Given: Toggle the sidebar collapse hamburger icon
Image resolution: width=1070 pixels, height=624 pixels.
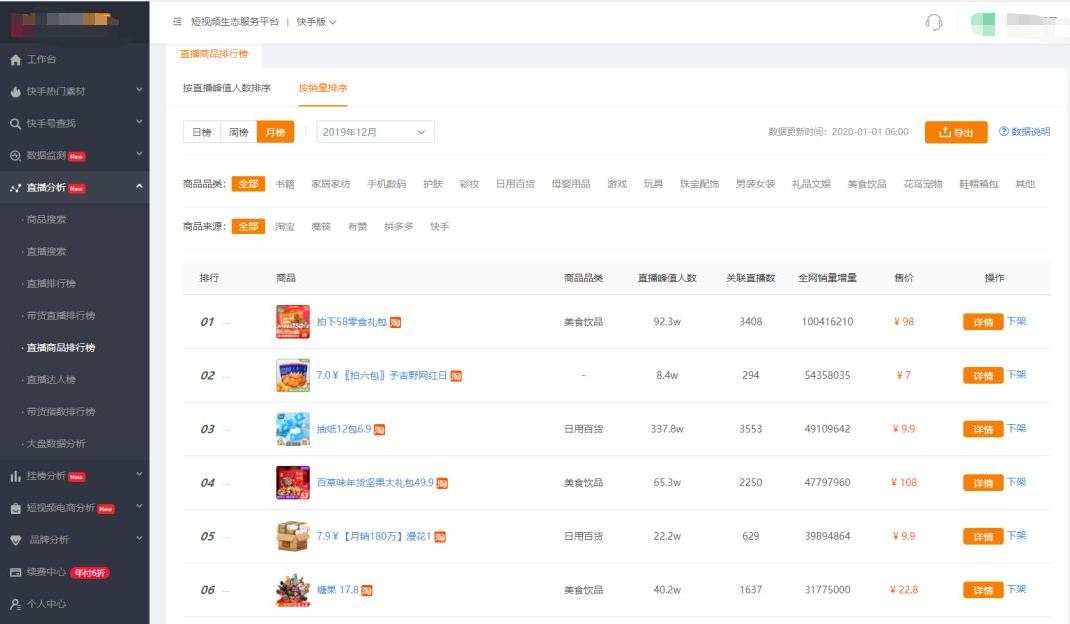Looking at the screenshot, I should [177, 22].
